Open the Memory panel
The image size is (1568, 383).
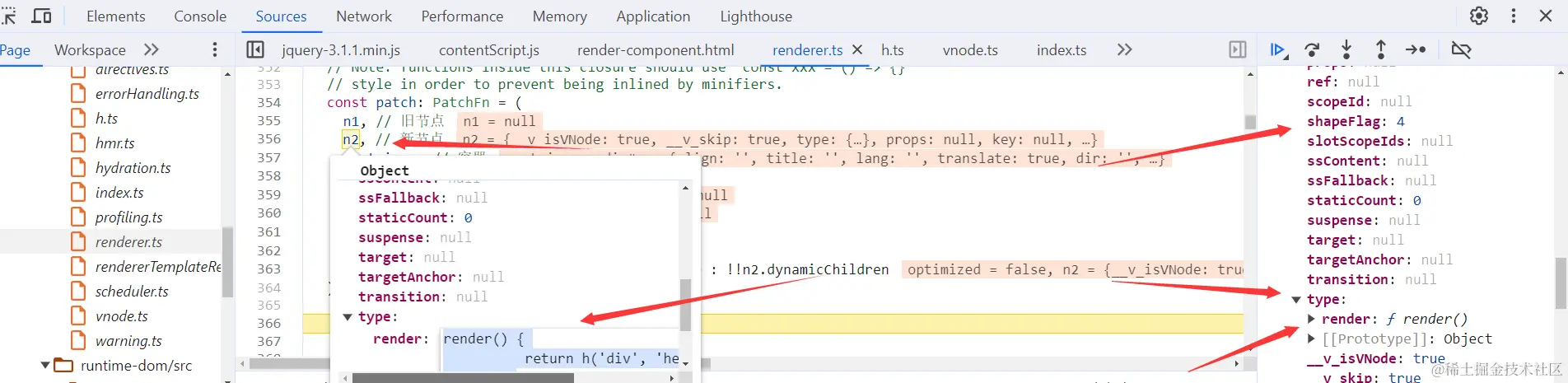pos(560,16)
